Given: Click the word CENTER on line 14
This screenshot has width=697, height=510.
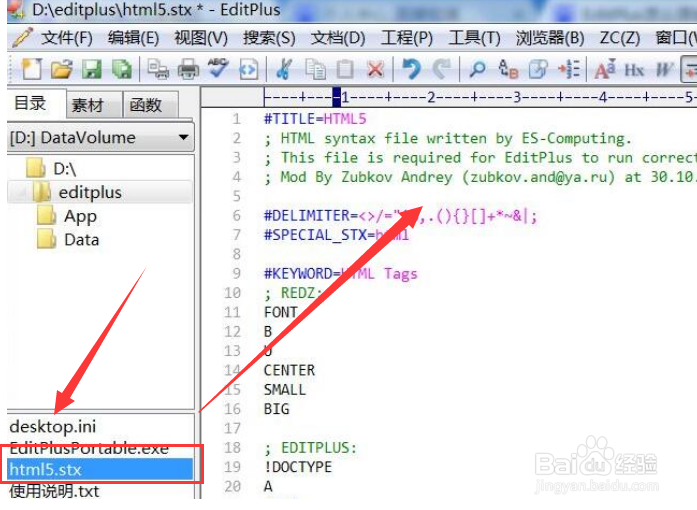Looking at the screenshot, I should (289, 370).
